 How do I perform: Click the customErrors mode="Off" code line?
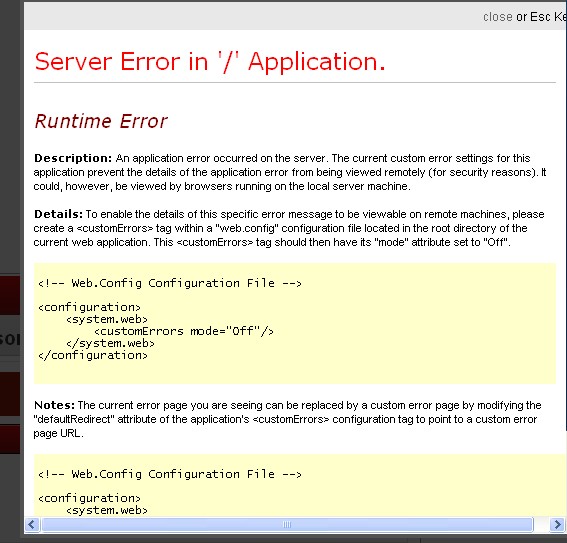pyautogui.click(x=184, y=331)
